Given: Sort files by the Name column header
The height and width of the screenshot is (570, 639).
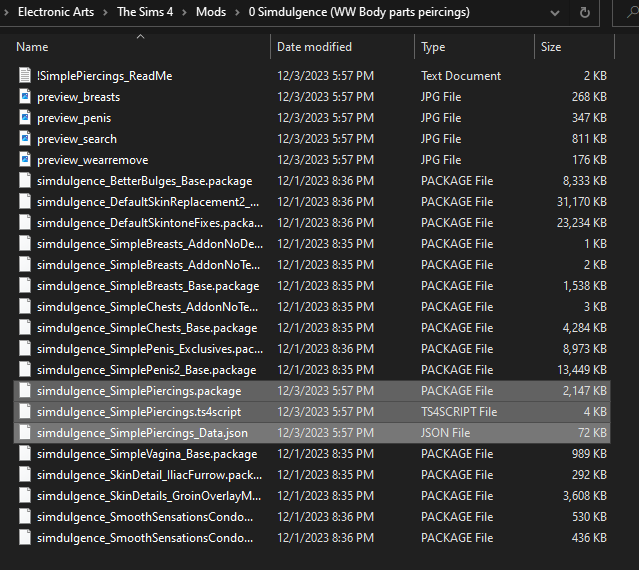Looking at the screenshot, I should click(32, 47).
